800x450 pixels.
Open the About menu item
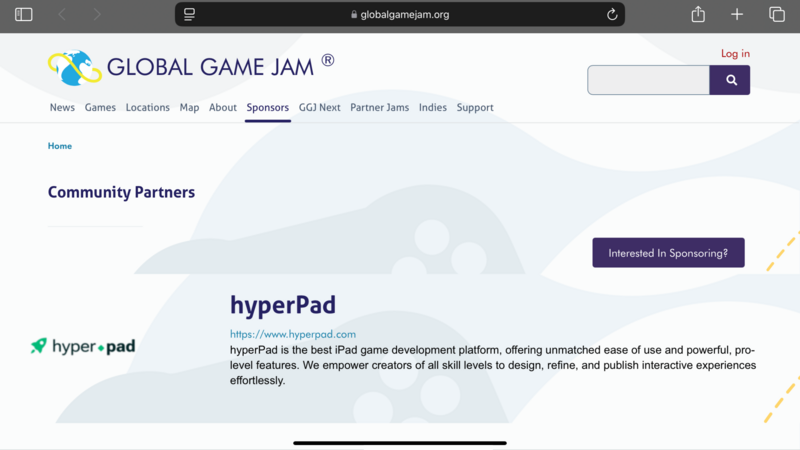(223, 108)
